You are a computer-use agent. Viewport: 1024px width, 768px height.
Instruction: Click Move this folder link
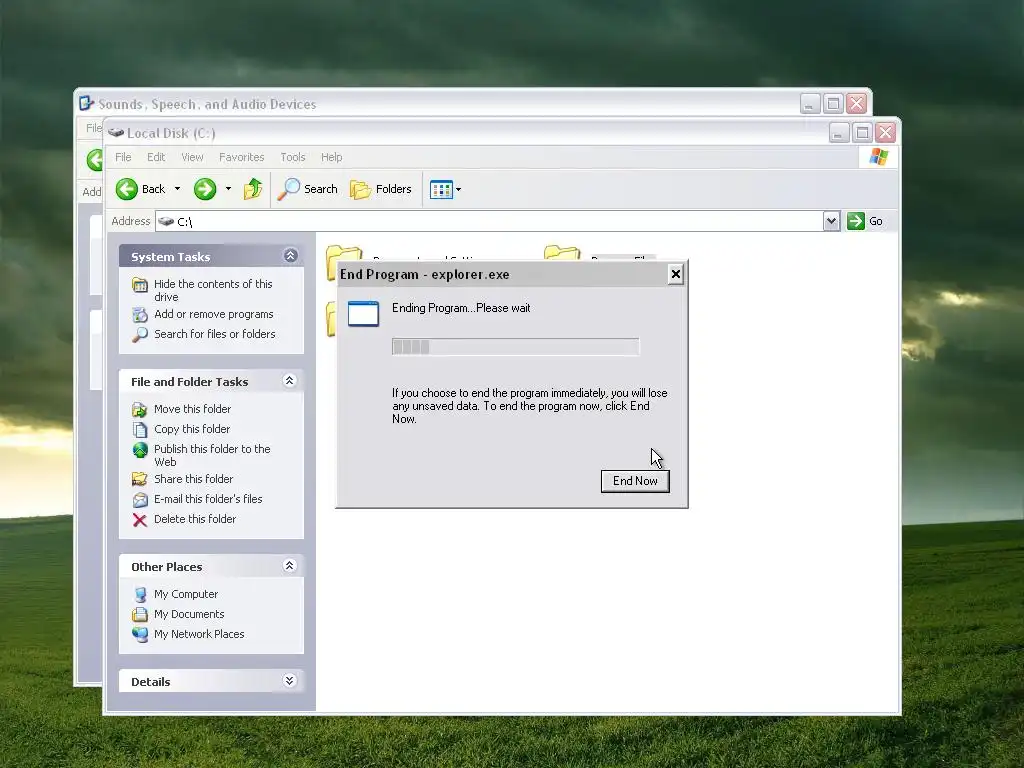(x=193, y=409)
